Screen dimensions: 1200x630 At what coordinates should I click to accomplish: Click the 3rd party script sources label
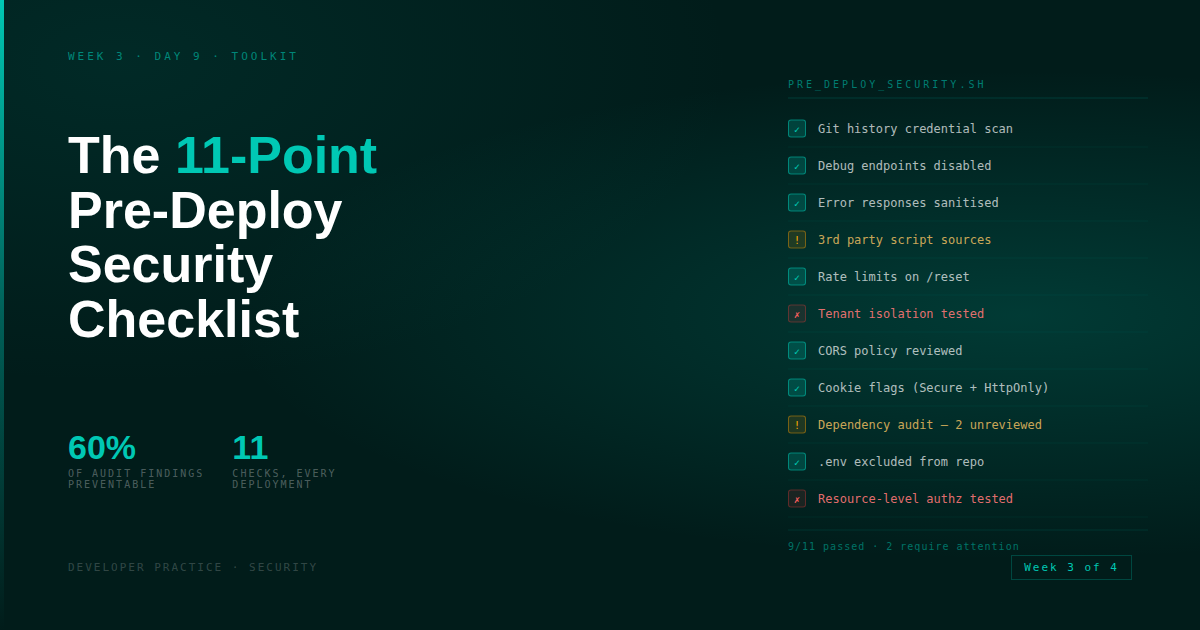904,240
